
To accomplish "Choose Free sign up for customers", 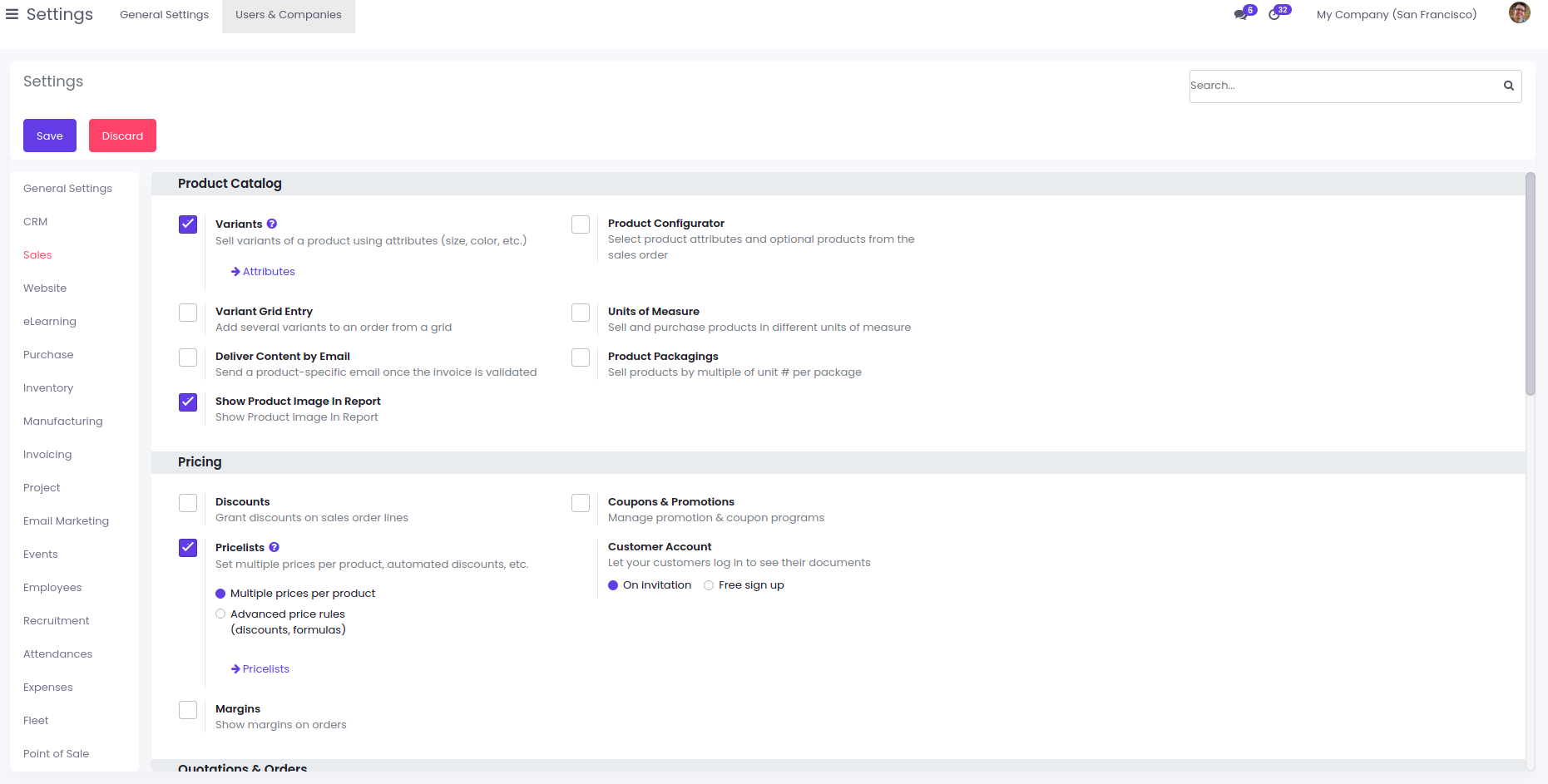I will (709, 585).
